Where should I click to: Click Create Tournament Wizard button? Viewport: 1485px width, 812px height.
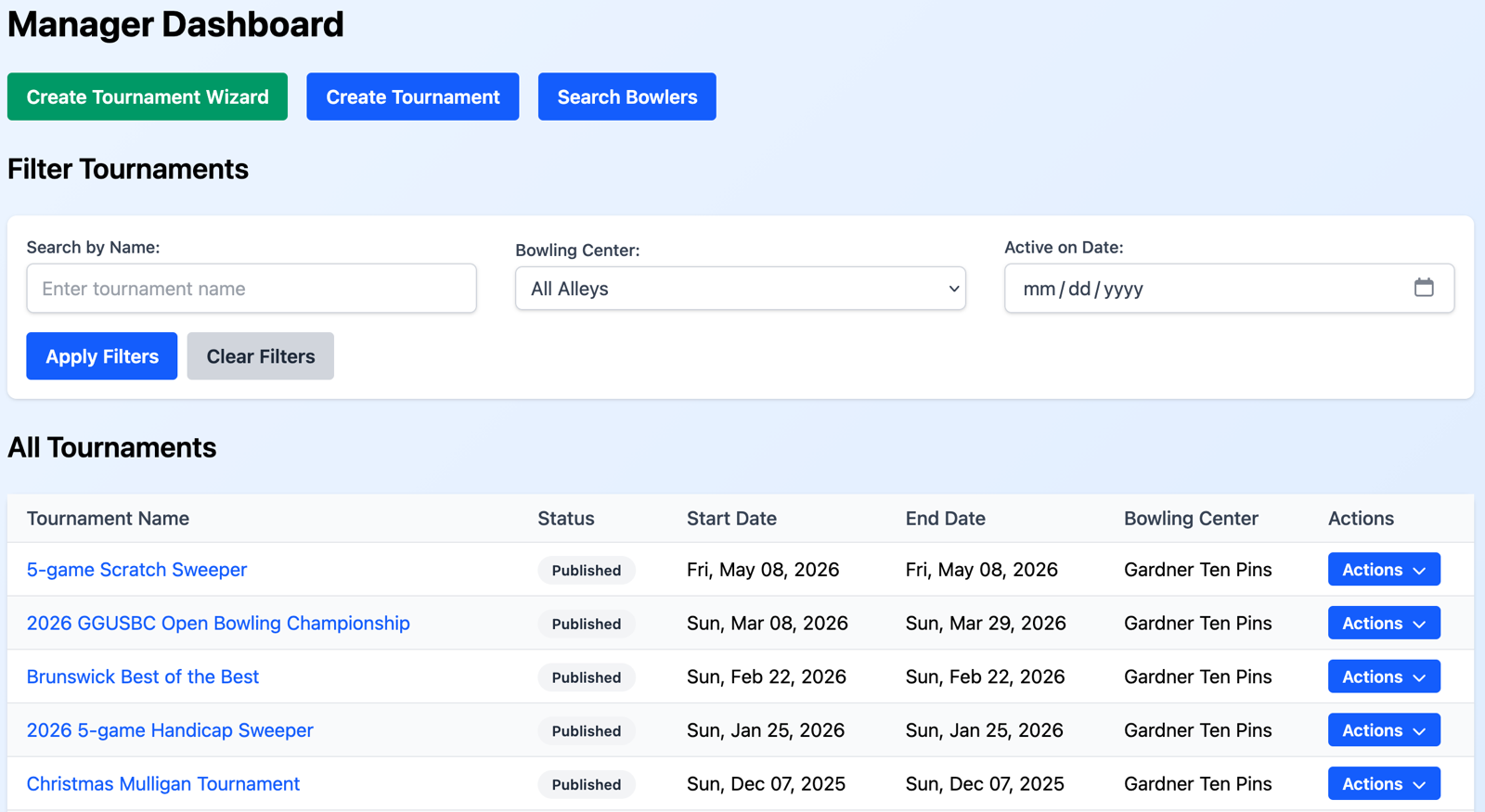click(148, 97)
